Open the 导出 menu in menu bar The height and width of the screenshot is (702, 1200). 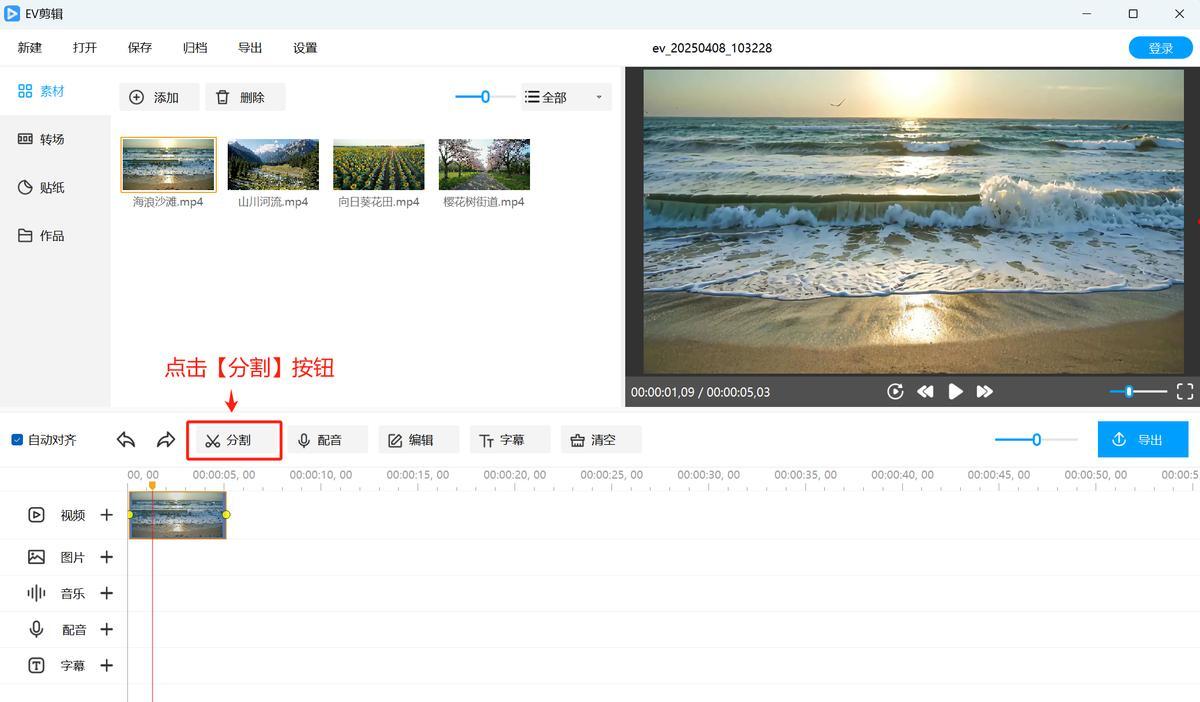pyautogui.click(x=250, y=48)
